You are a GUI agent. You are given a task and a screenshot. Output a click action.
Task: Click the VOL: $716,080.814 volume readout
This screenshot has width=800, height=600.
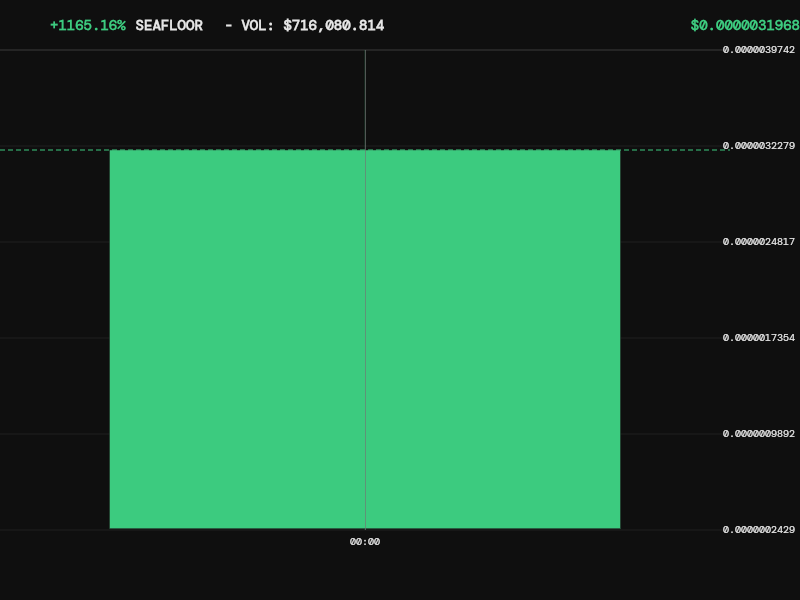point(312,26)
